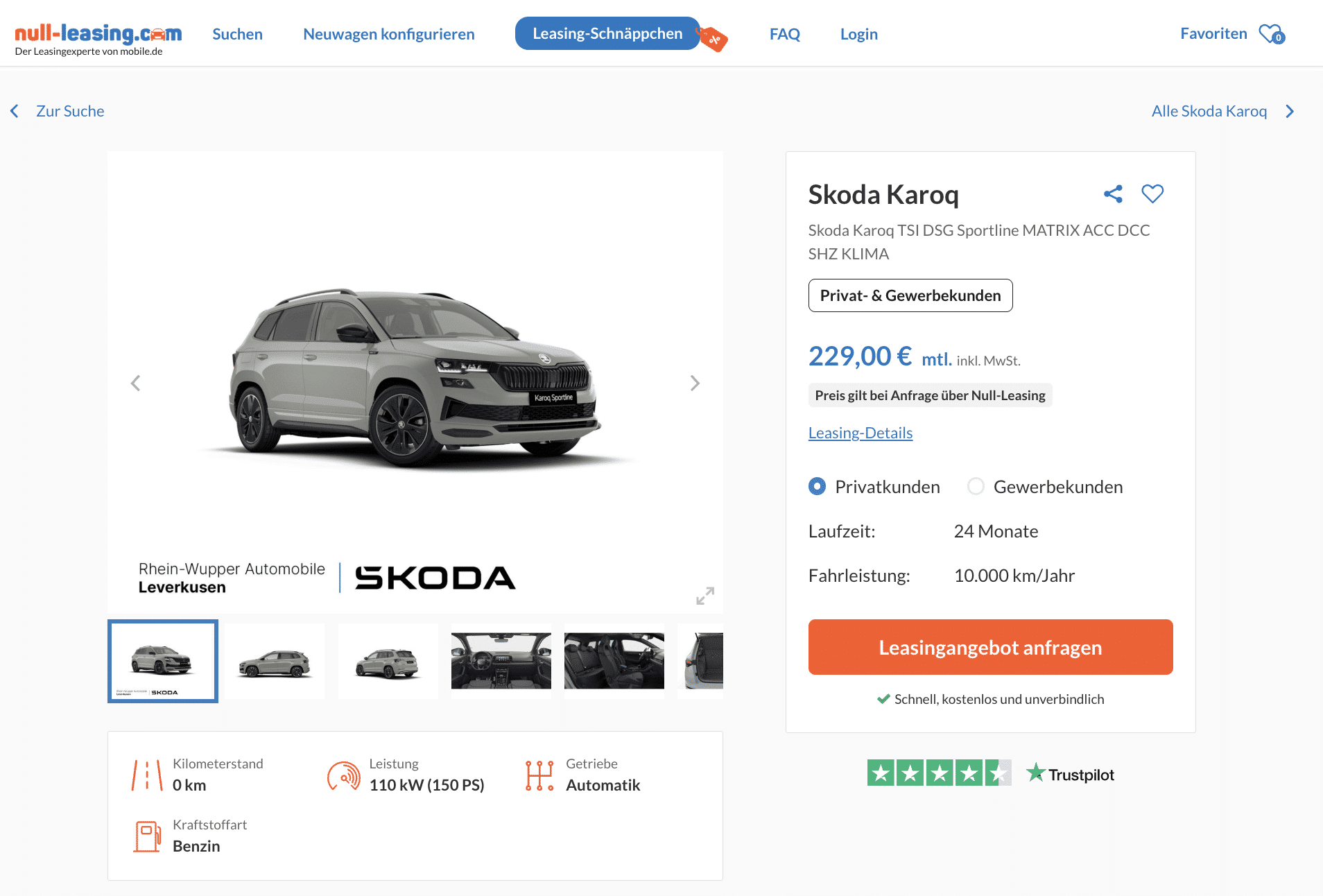Click the Getriebe gearshift icon
The image size is (1323, 896).
(x=539, y=775)
